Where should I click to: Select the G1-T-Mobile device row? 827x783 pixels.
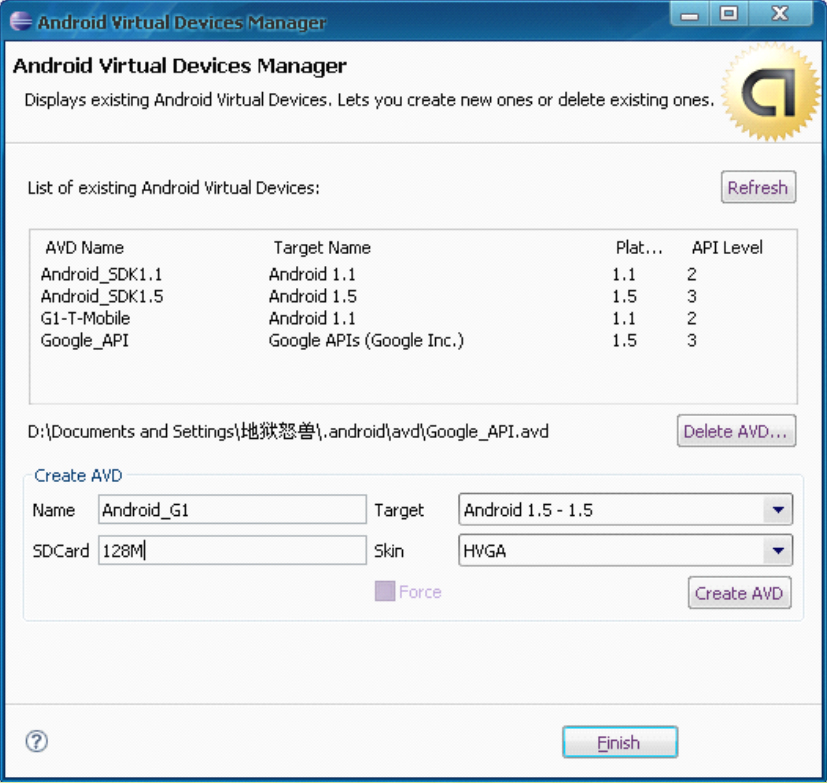pyautogui.click(x=413, y=318)
